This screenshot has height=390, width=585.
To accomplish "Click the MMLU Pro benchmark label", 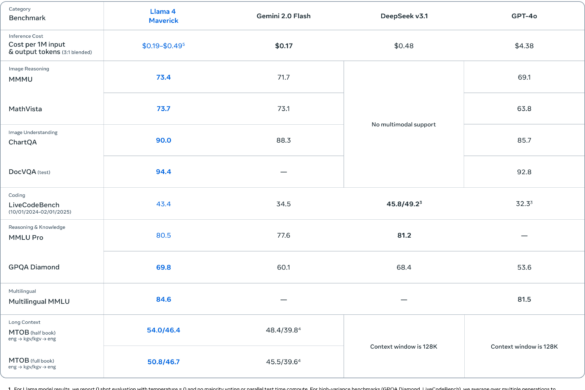I will coord(26,237).
